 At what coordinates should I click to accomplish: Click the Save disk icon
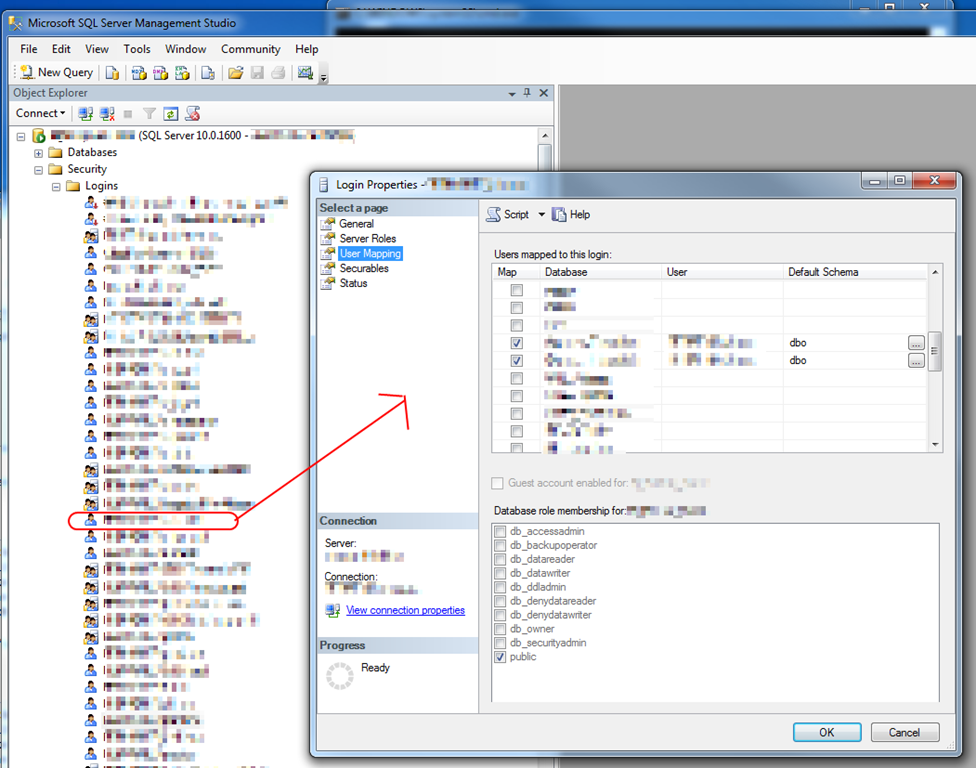(257, 73)
